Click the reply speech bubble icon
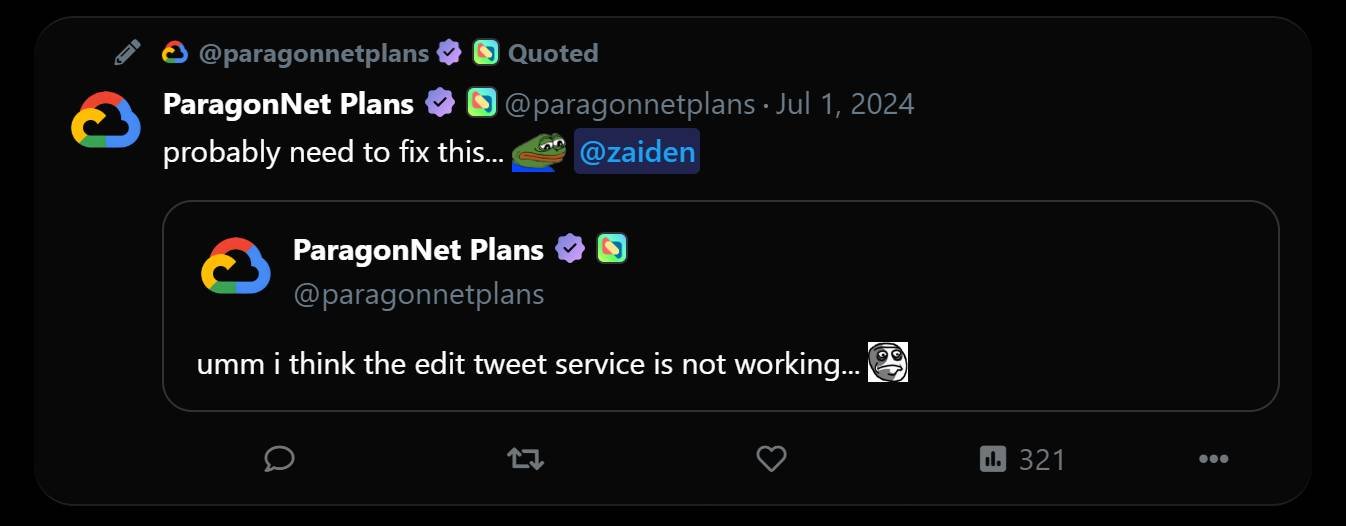The width and height of the screenshot is (1346, 526). (279, 459)
